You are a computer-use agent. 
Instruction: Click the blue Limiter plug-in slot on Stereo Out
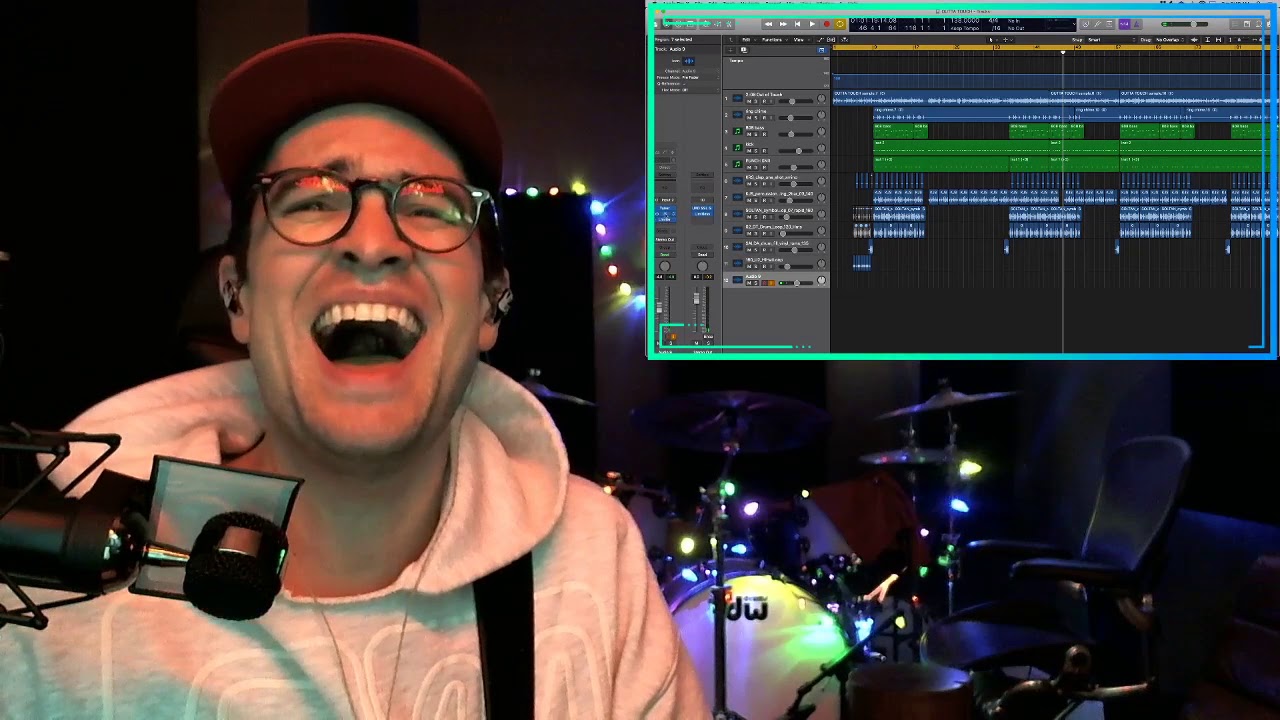(702, 214)
